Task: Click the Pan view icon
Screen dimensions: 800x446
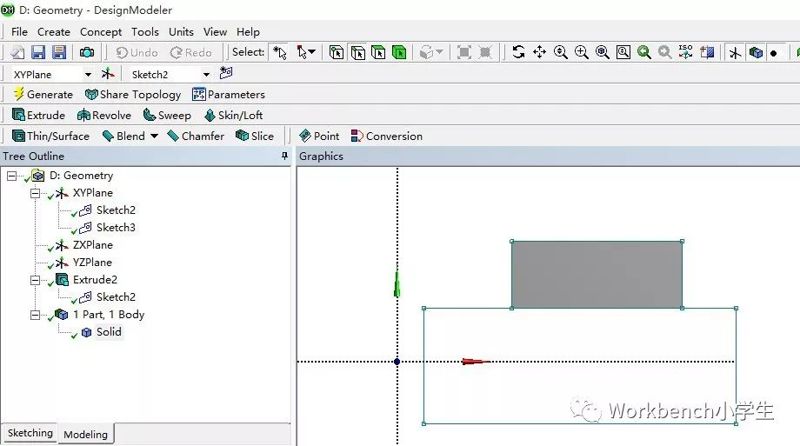Action: (x=539, y=52)
